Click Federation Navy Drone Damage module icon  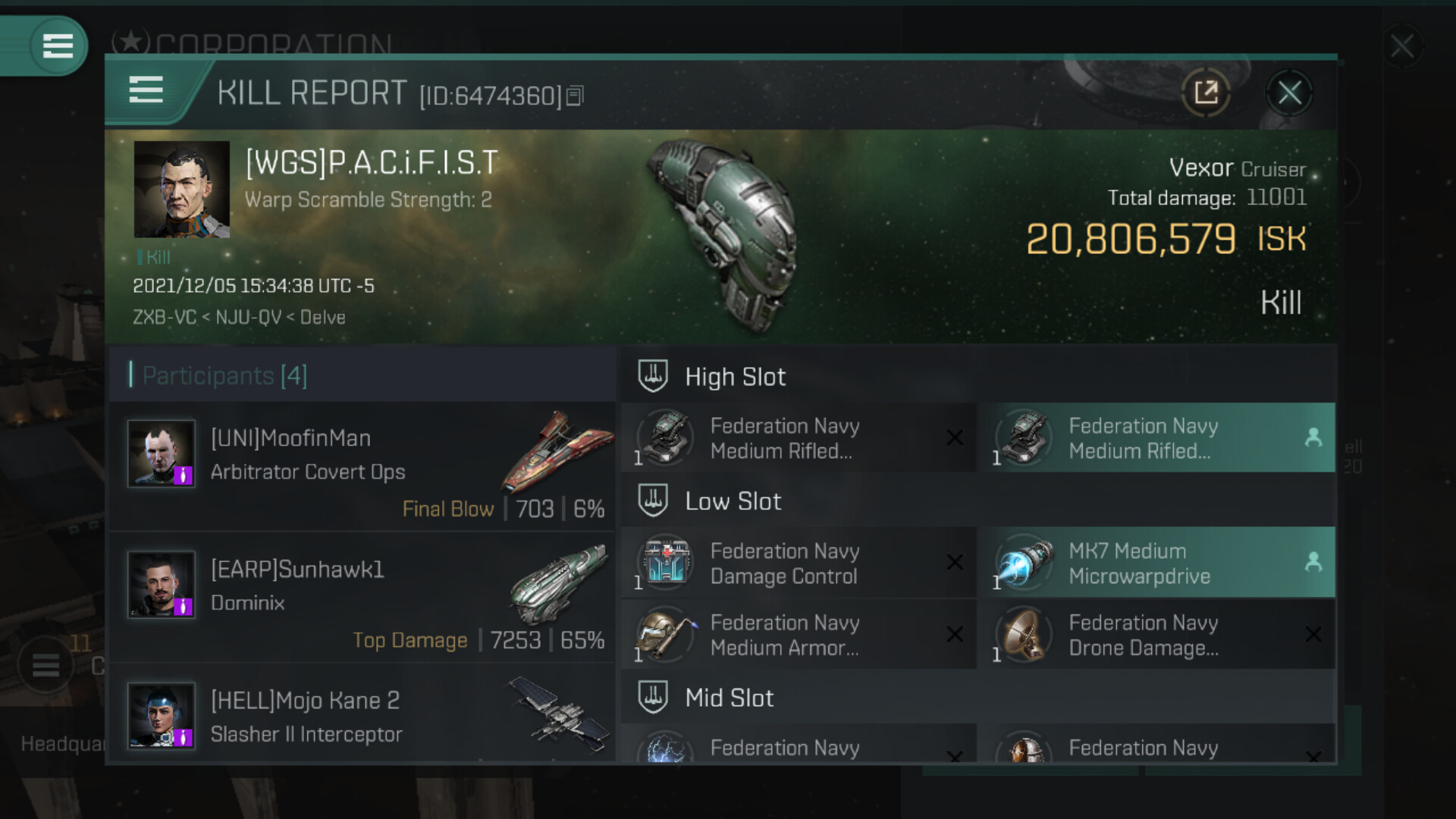point(1024,635)
